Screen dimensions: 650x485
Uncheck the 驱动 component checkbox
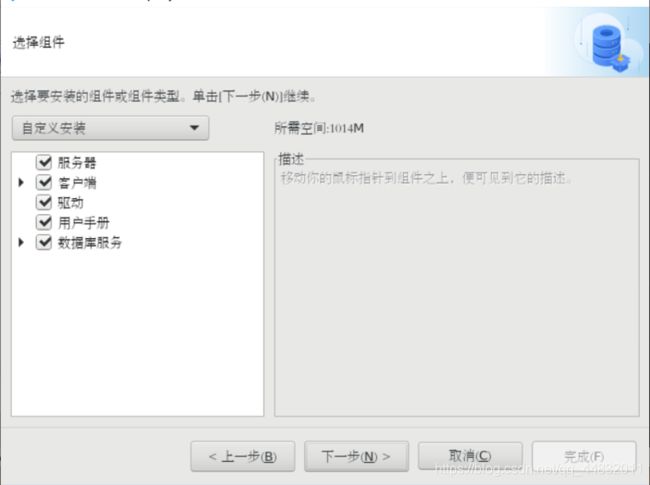tap(44, 202)
